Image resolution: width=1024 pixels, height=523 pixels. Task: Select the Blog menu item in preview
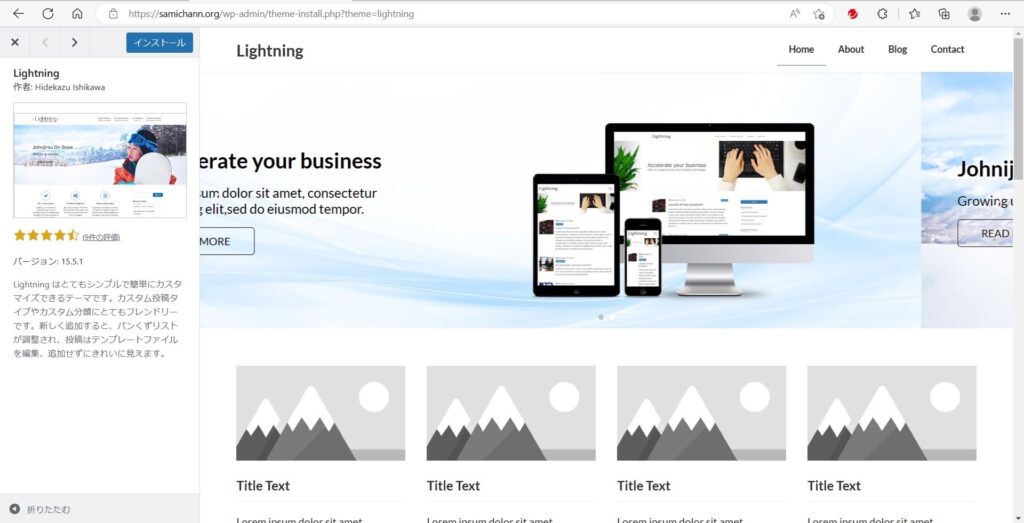[x=897, y=49]
